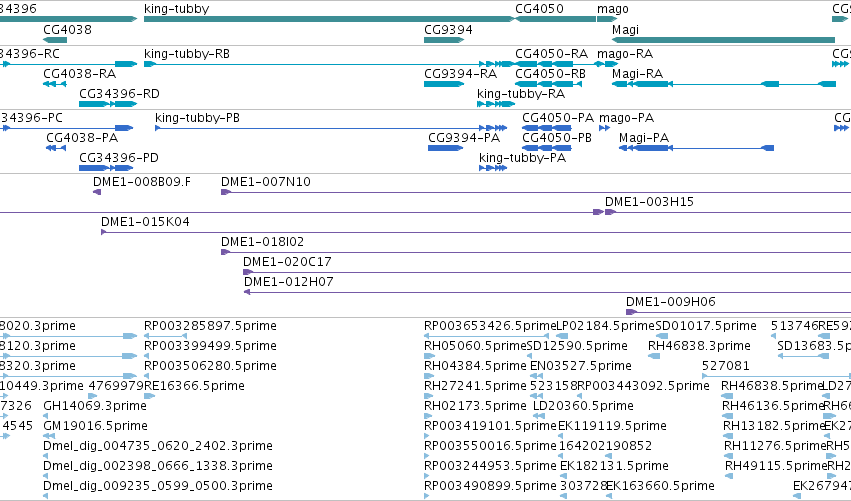Screen dimensions: 851x501
Task: Select transcript king-tubby-RB label
Action: pyautogui.click(x=187, y=54)
